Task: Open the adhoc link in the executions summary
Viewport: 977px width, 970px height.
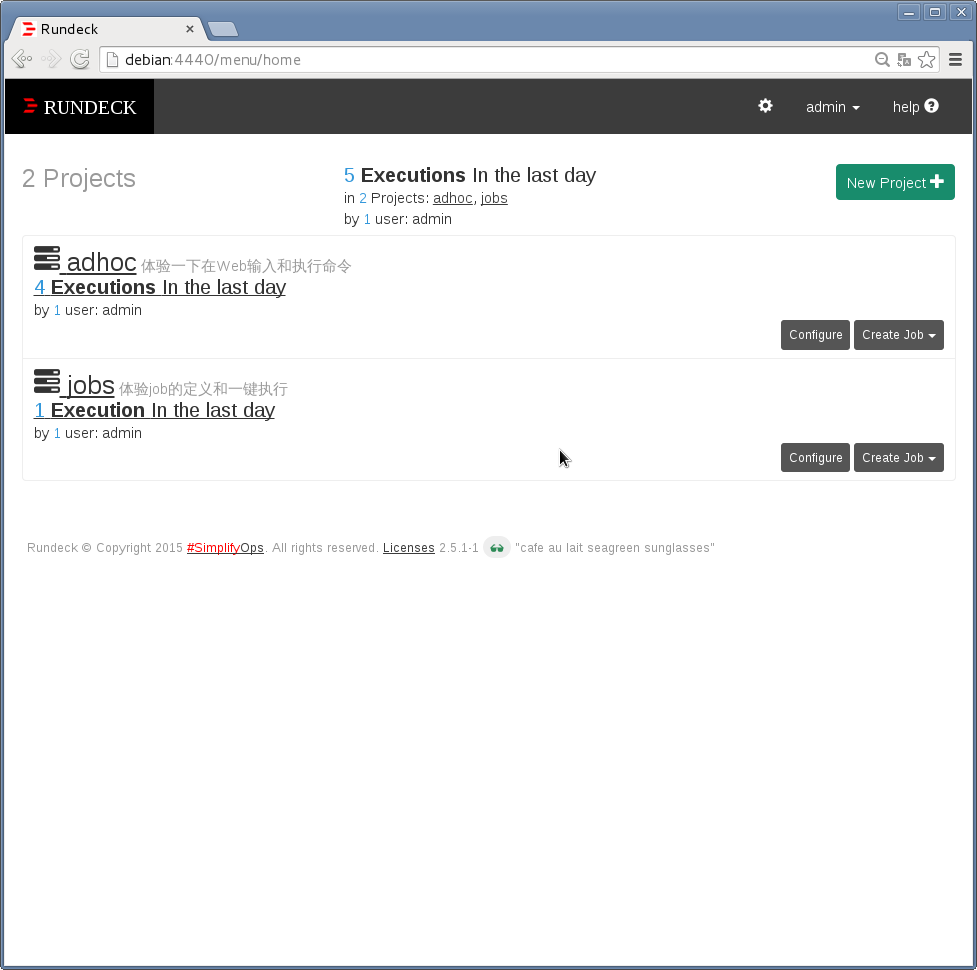Action: (452, 198)
